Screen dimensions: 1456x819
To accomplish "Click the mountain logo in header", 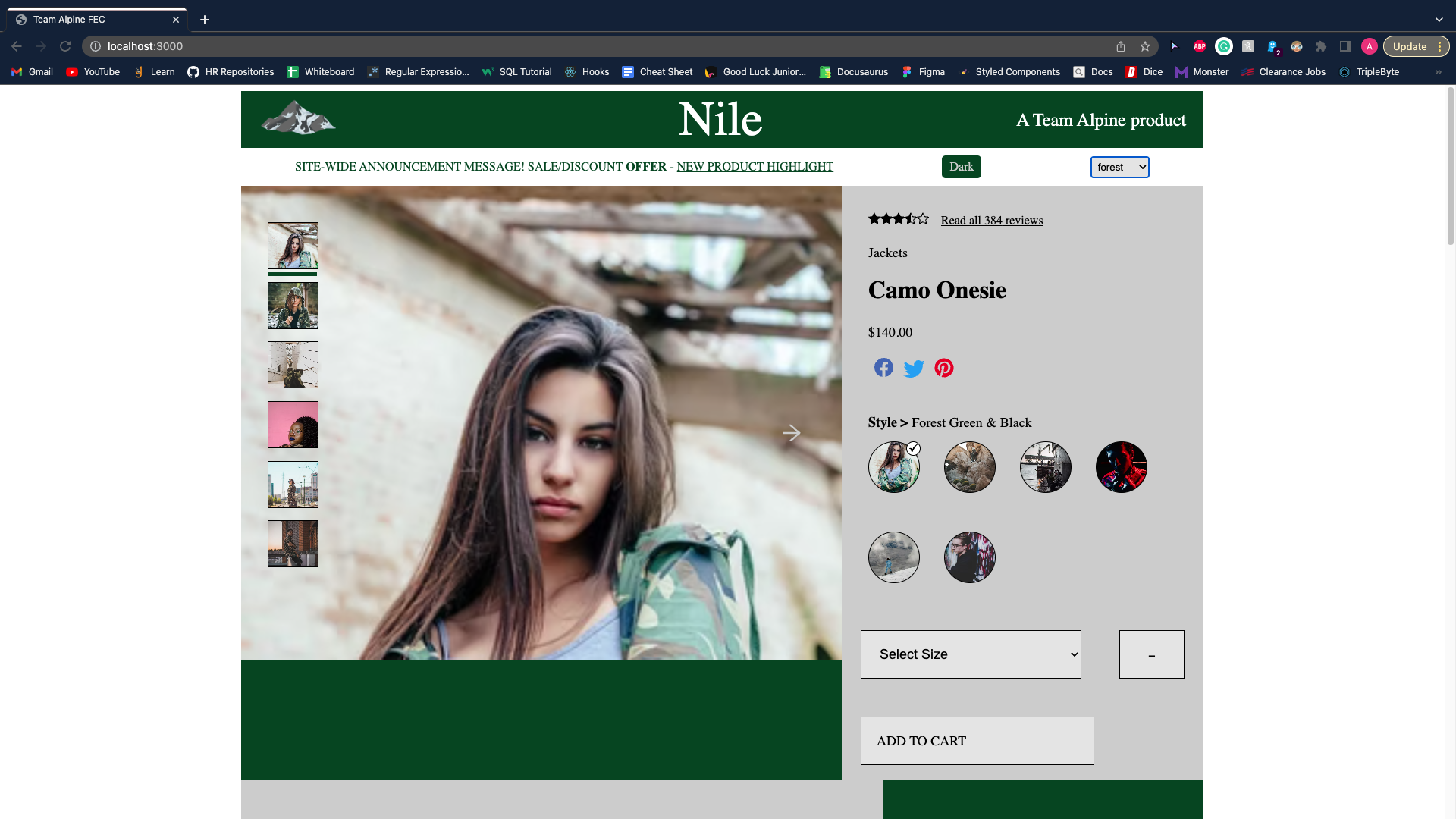I will pos(298,118).
